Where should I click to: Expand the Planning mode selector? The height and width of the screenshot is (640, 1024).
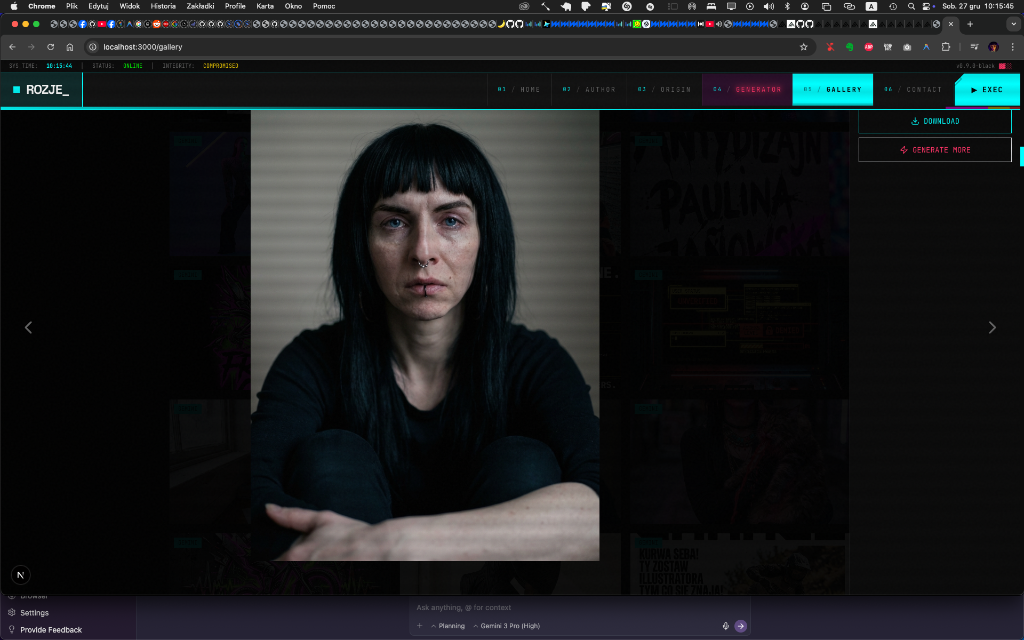click(x=448, y=626)
